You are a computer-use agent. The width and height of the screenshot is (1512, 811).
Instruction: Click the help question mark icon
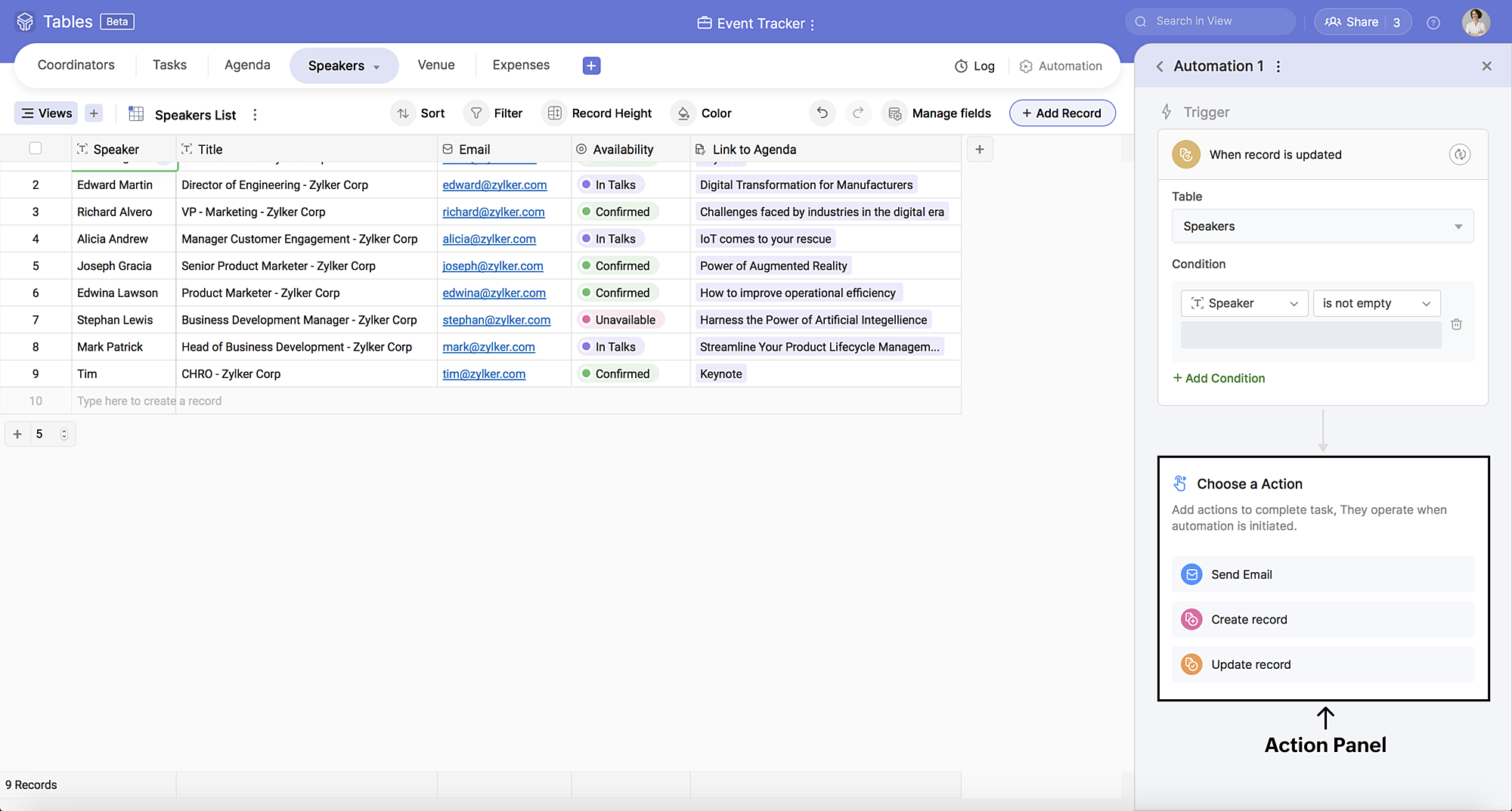click(x=1433, y=23)
